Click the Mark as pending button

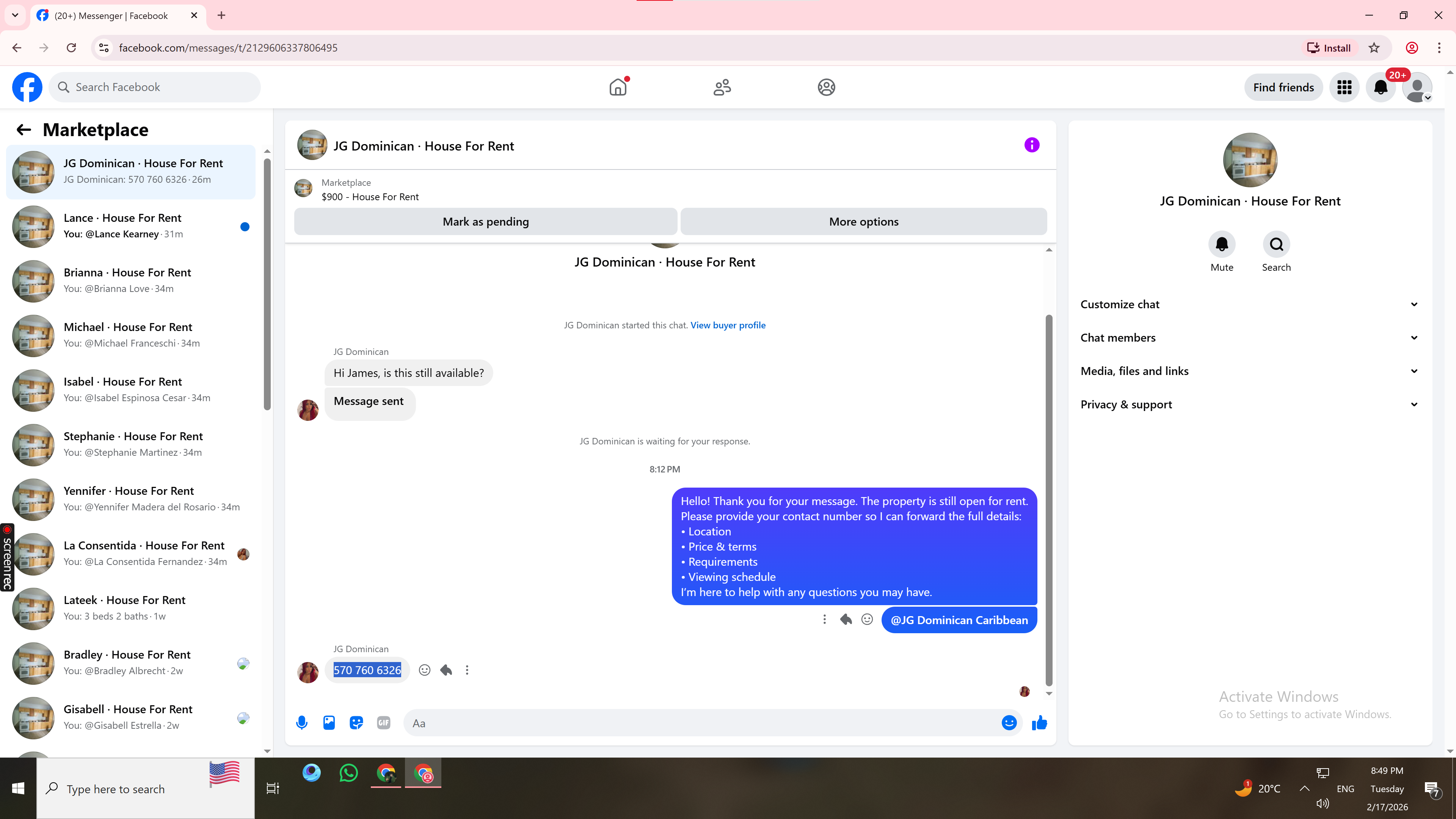485,221
